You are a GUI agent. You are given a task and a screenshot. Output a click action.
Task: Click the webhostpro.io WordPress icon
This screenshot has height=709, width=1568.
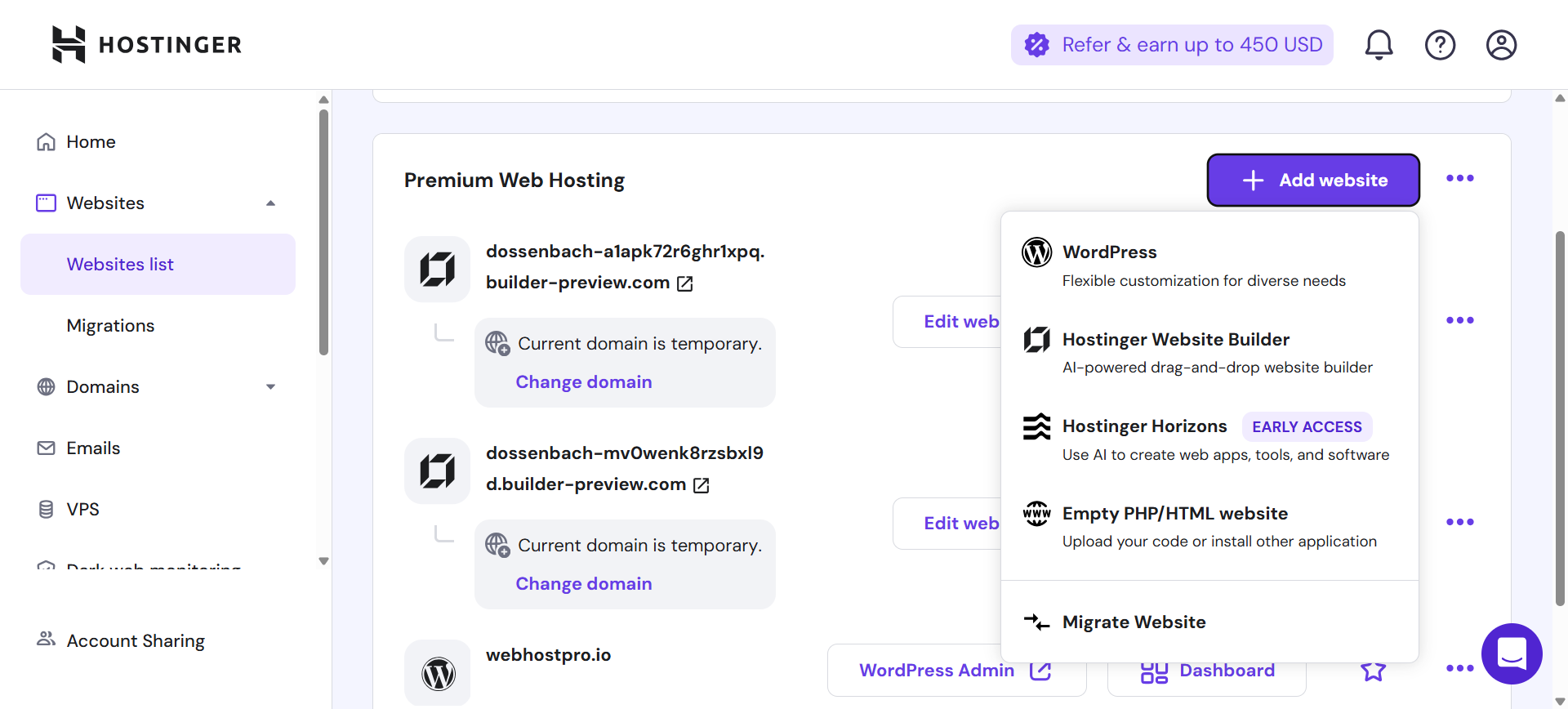[438, 673]
